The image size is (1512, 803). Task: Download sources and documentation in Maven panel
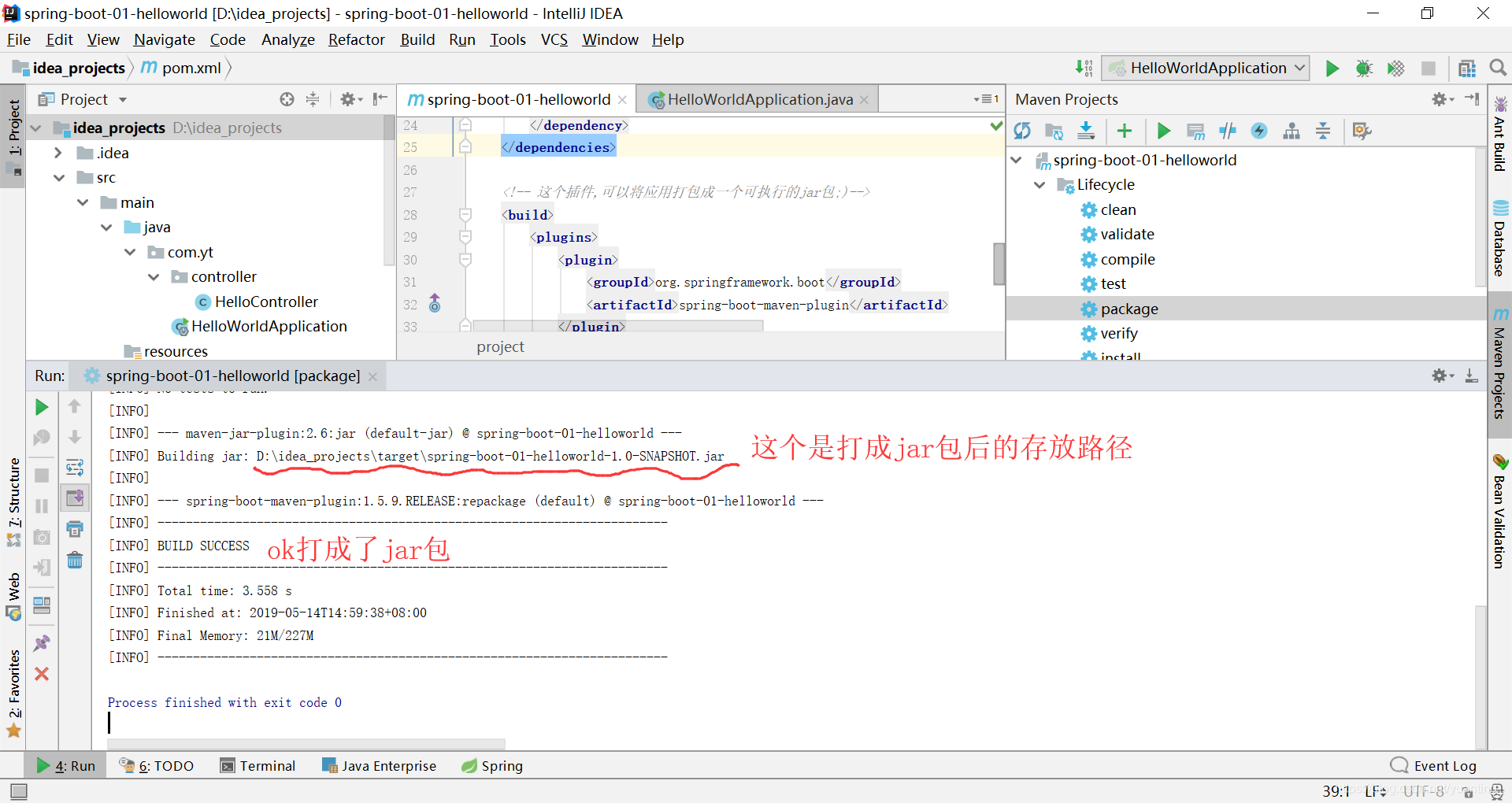click(x=1086, y=131)
